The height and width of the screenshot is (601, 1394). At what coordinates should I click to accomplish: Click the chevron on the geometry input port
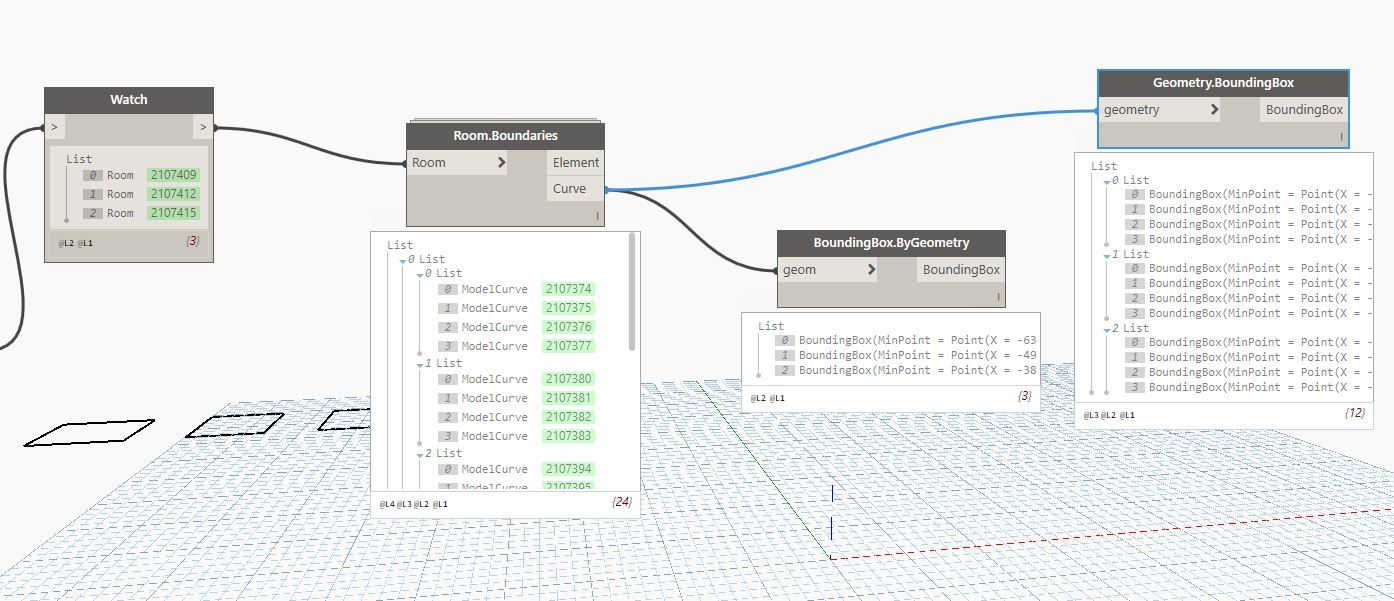(x=1214, y=109)
